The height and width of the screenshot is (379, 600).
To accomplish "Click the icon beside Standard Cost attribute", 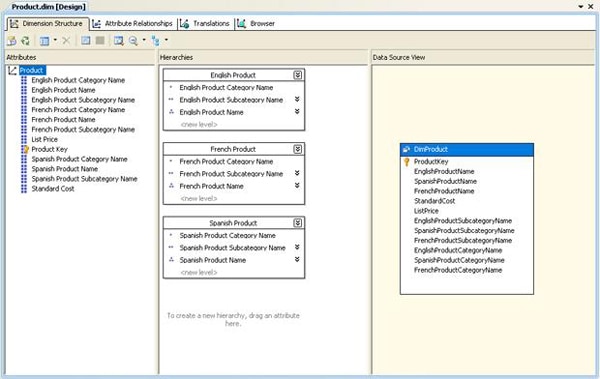I will click(x=24, y=189).
